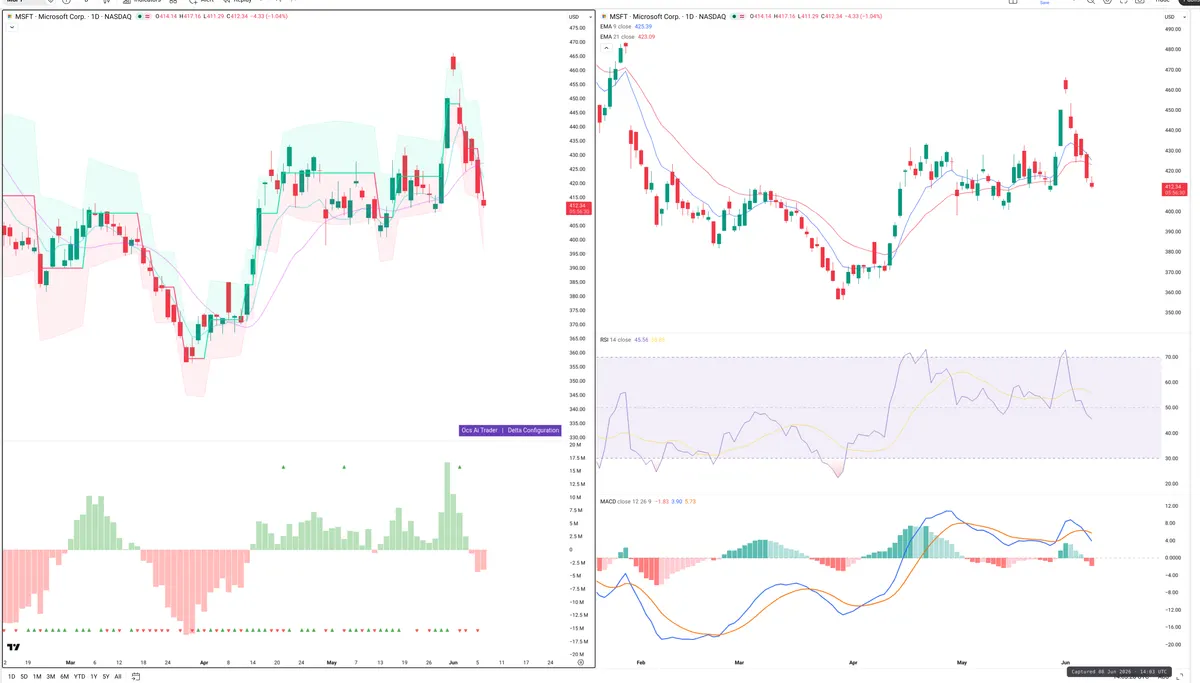Click 70.00 on the RSI scale
1200x683 pixels.
1171,357
